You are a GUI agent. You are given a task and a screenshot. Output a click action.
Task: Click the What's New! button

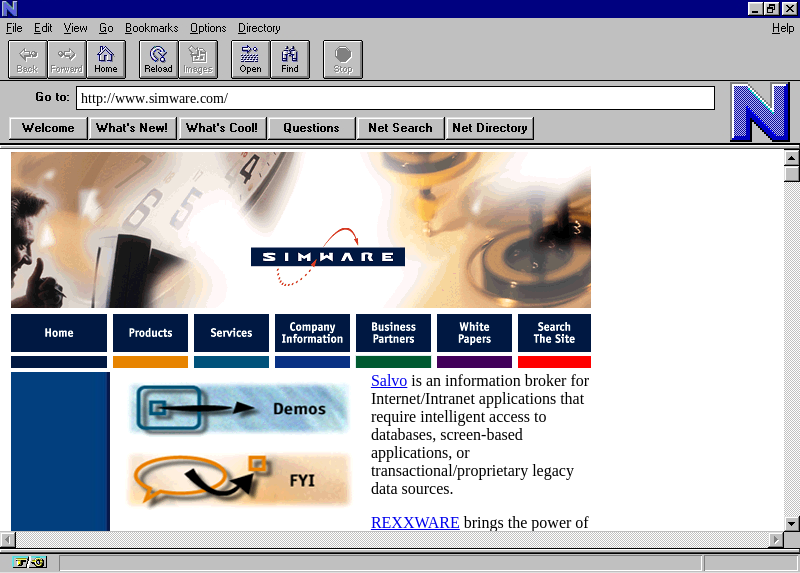click(132, 128)
